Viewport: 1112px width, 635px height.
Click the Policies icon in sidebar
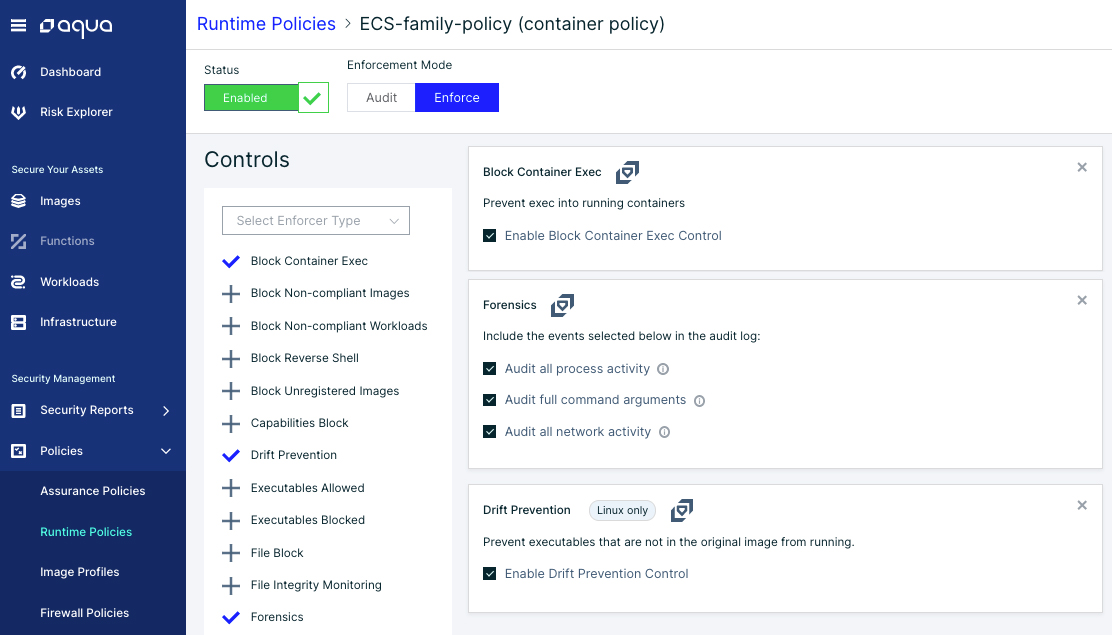click(18, 451)
